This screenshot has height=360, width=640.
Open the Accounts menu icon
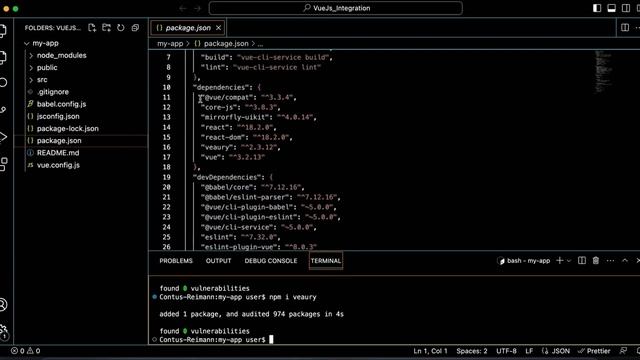tap(3, 305)
